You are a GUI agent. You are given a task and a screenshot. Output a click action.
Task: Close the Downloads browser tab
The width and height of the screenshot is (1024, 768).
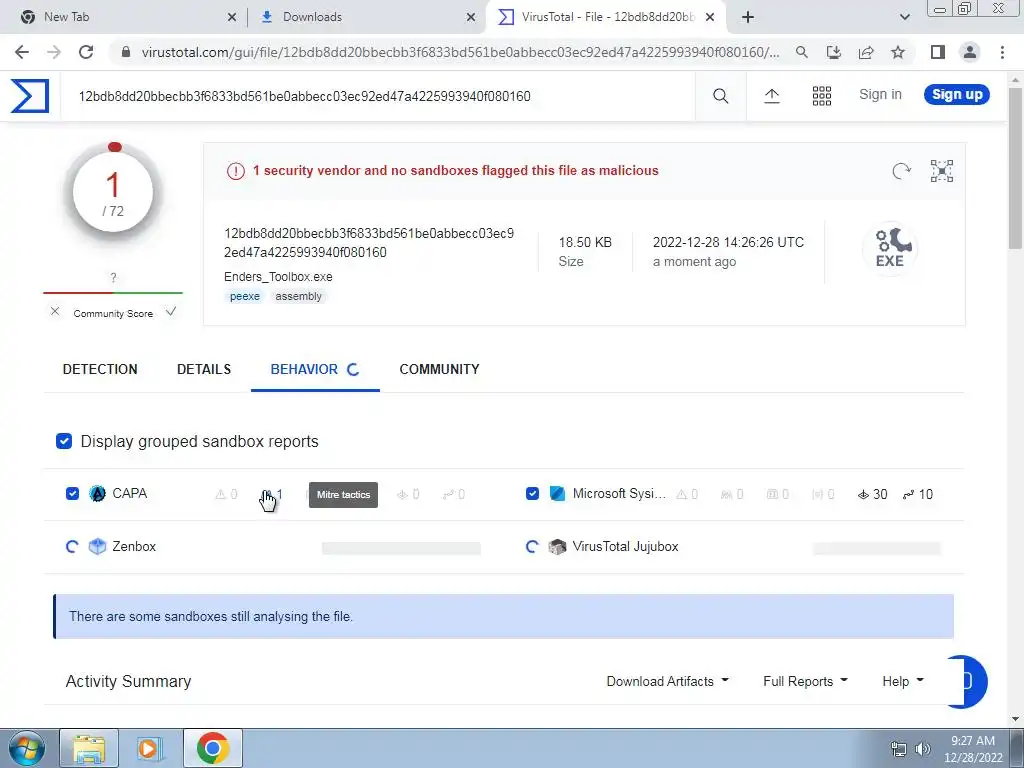(471, 17)
